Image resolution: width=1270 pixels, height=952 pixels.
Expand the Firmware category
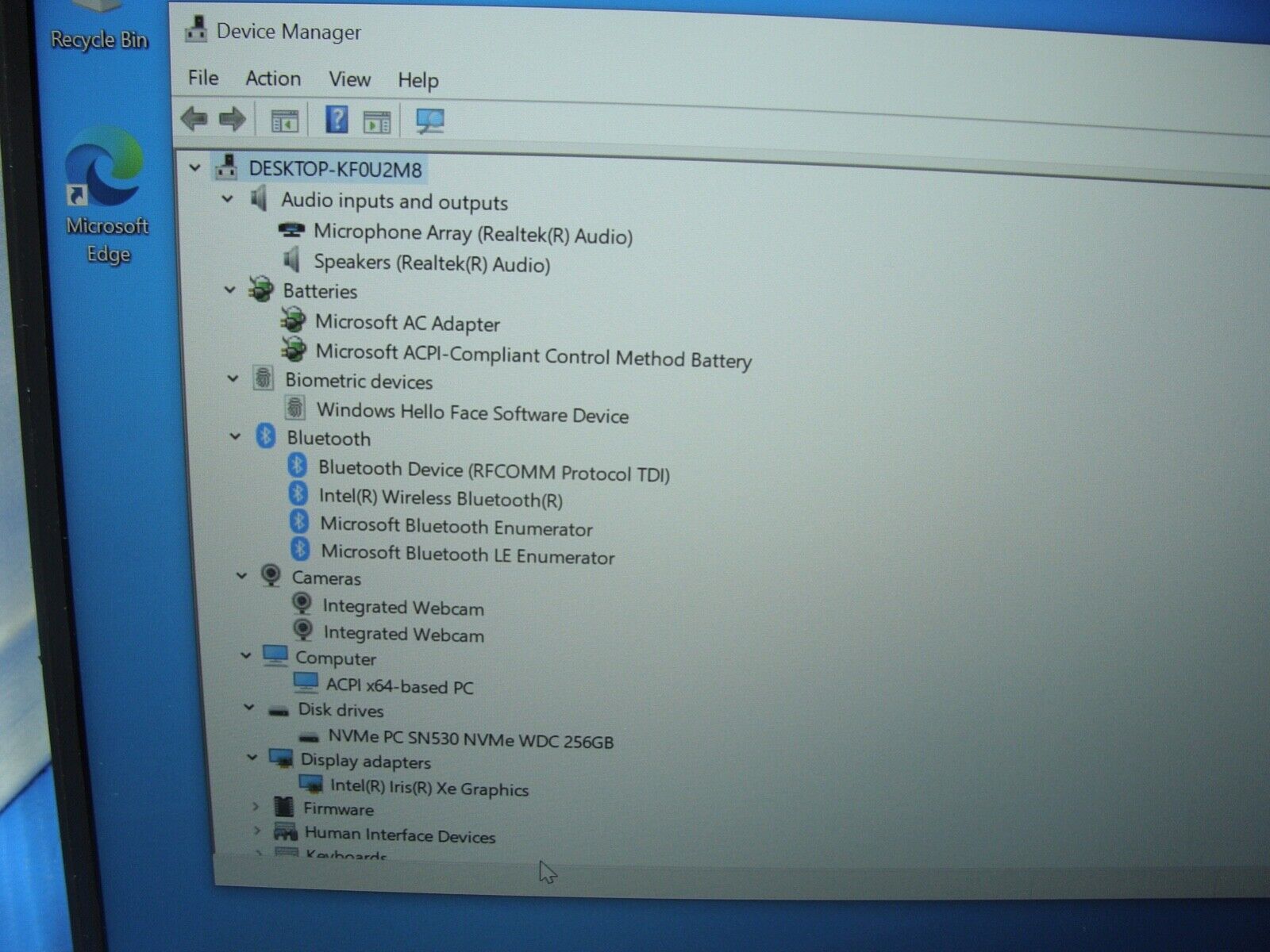pos(256,806)
